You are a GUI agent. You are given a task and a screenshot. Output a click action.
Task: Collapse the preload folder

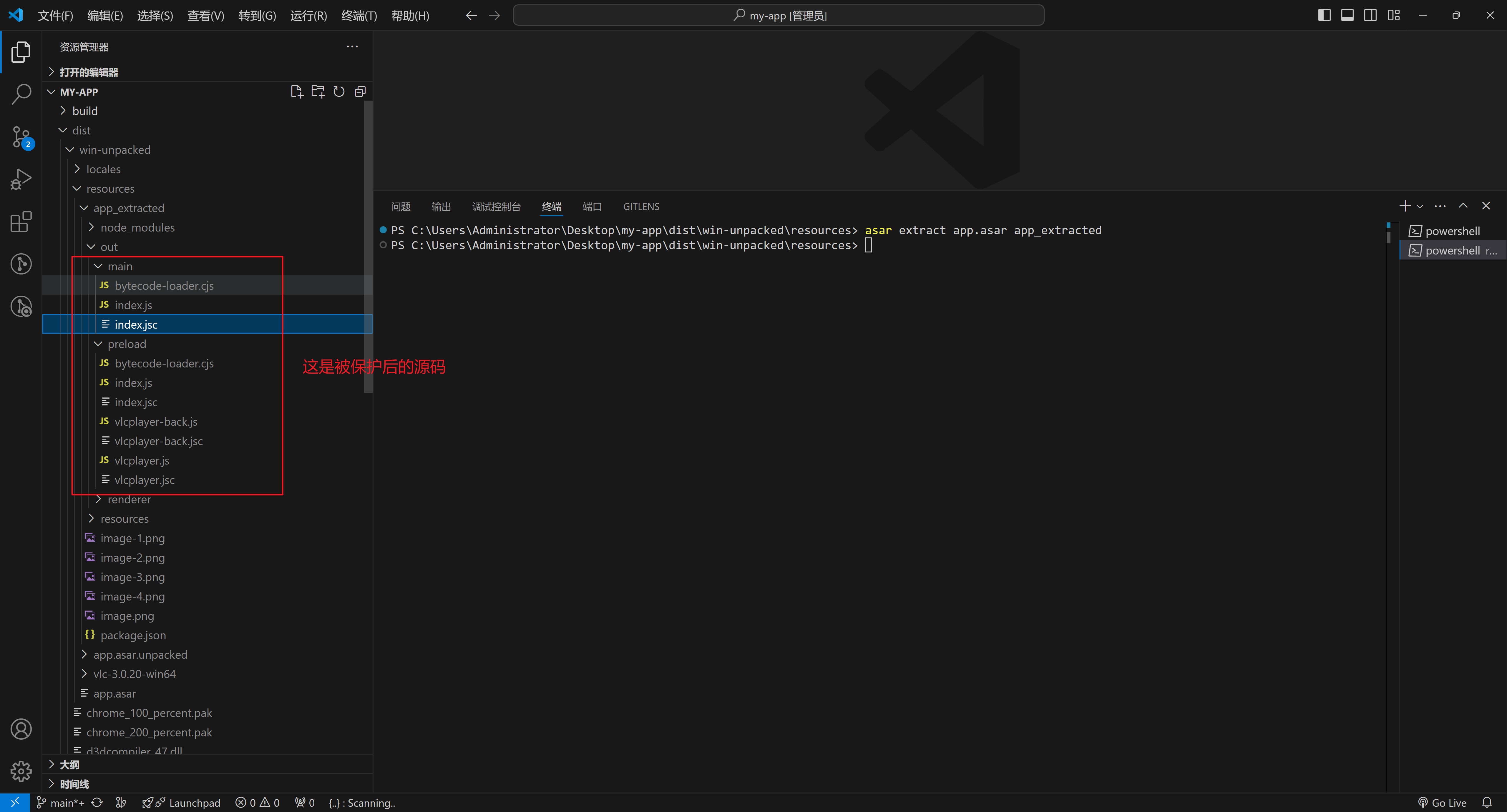click(207, 344)
